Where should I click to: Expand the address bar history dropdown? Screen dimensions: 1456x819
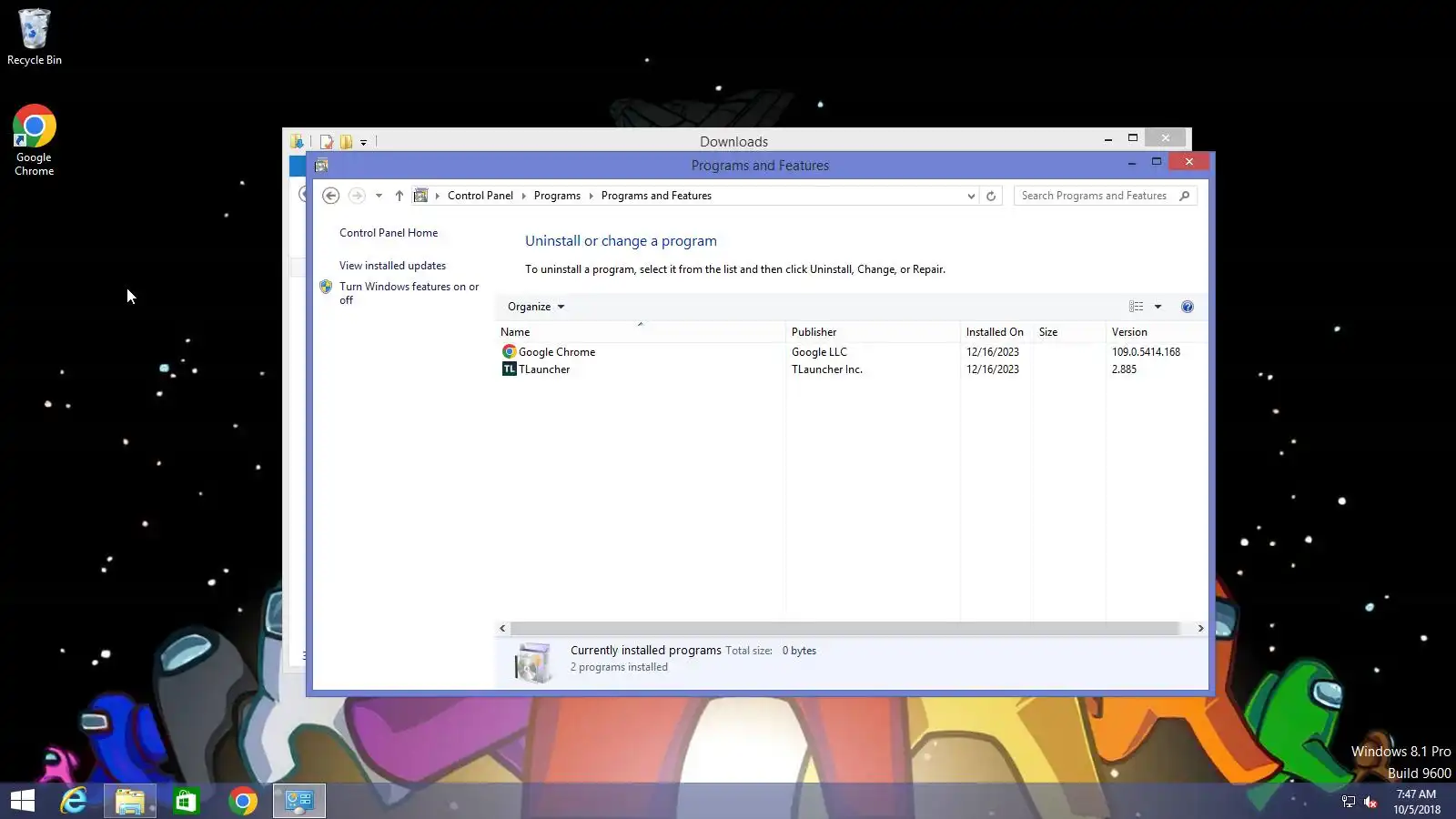point(971,196)
